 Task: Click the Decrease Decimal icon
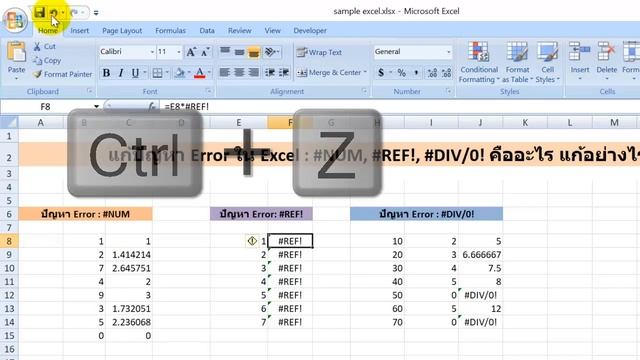tap(447, 73)
